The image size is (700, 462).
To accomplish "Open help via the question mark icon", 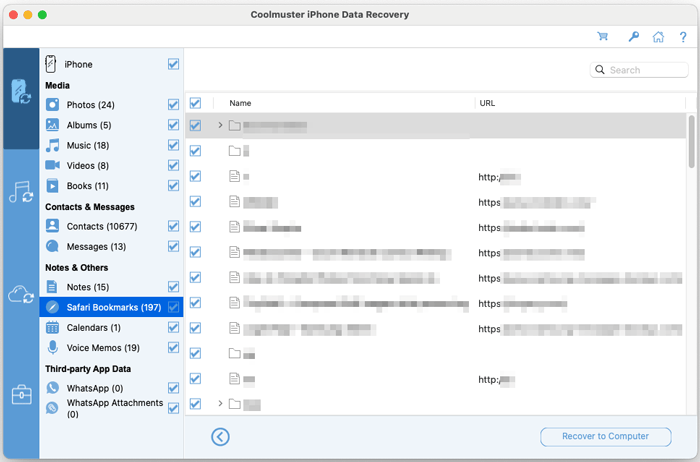I will [683, 37].
